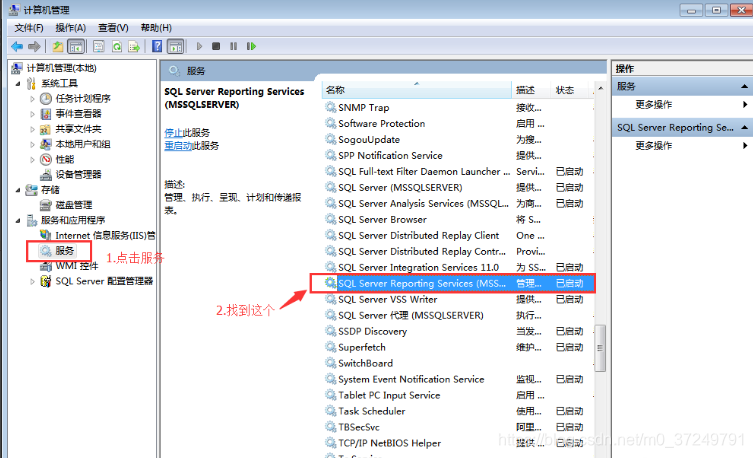Open 更多操作 under 服务 in actions pane
This screenshot has width=753, height=458.
(654, 104)
